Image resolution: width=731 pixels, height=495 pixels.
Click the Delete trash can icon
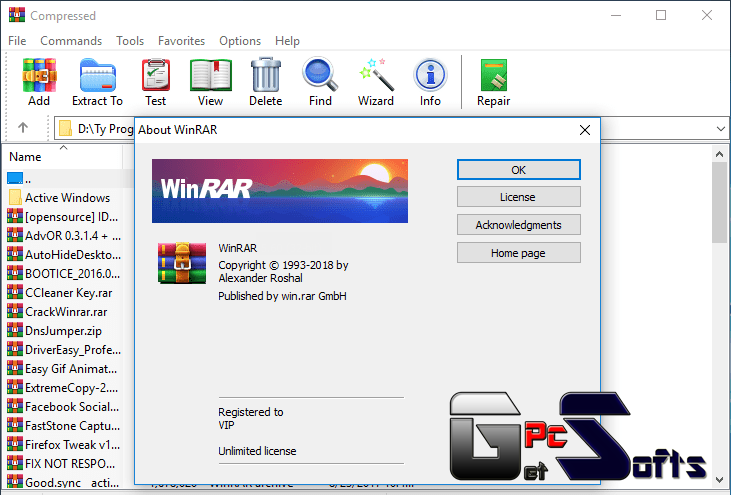click(x=266, y=76)
